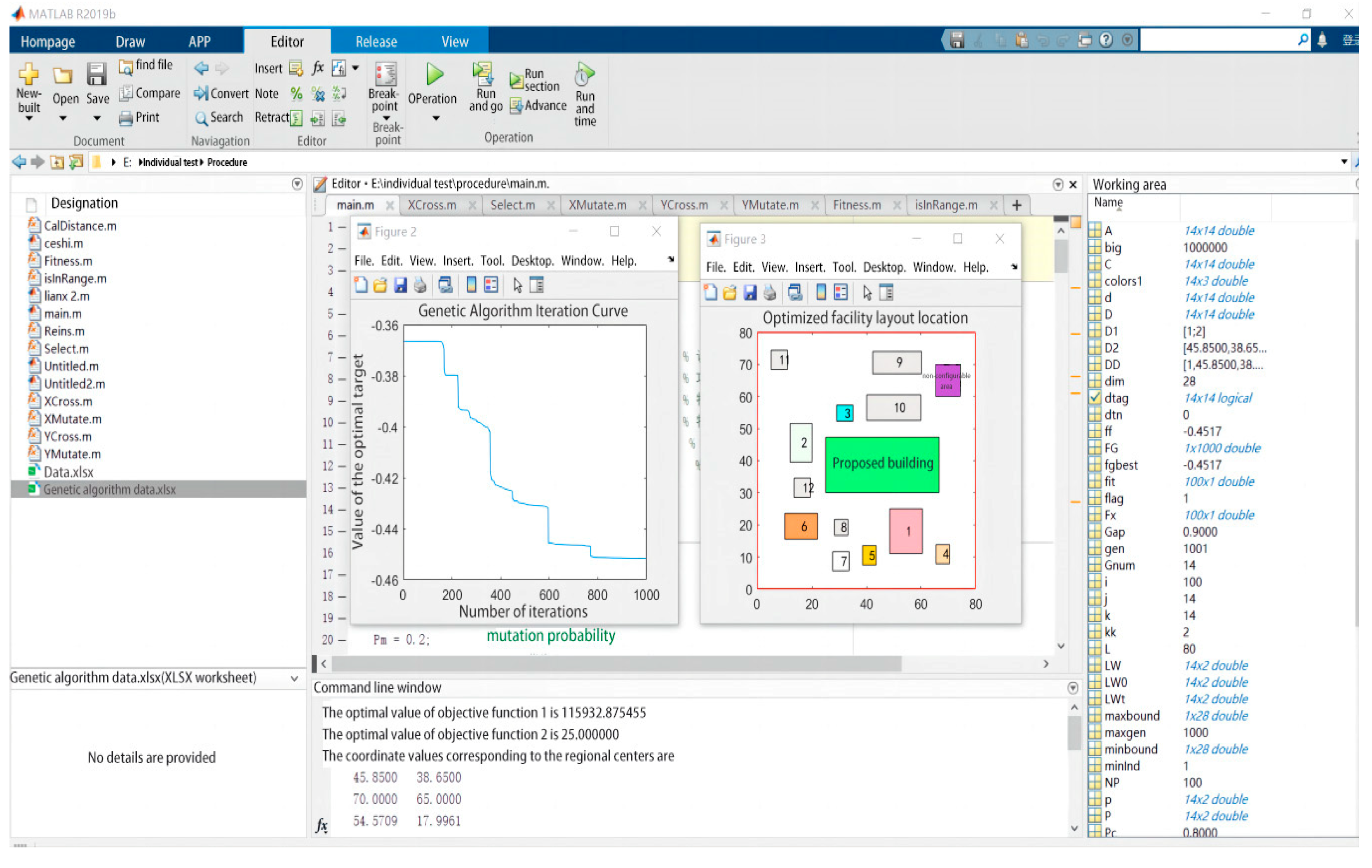Click the green Run Operation play icon

[435, 74]
